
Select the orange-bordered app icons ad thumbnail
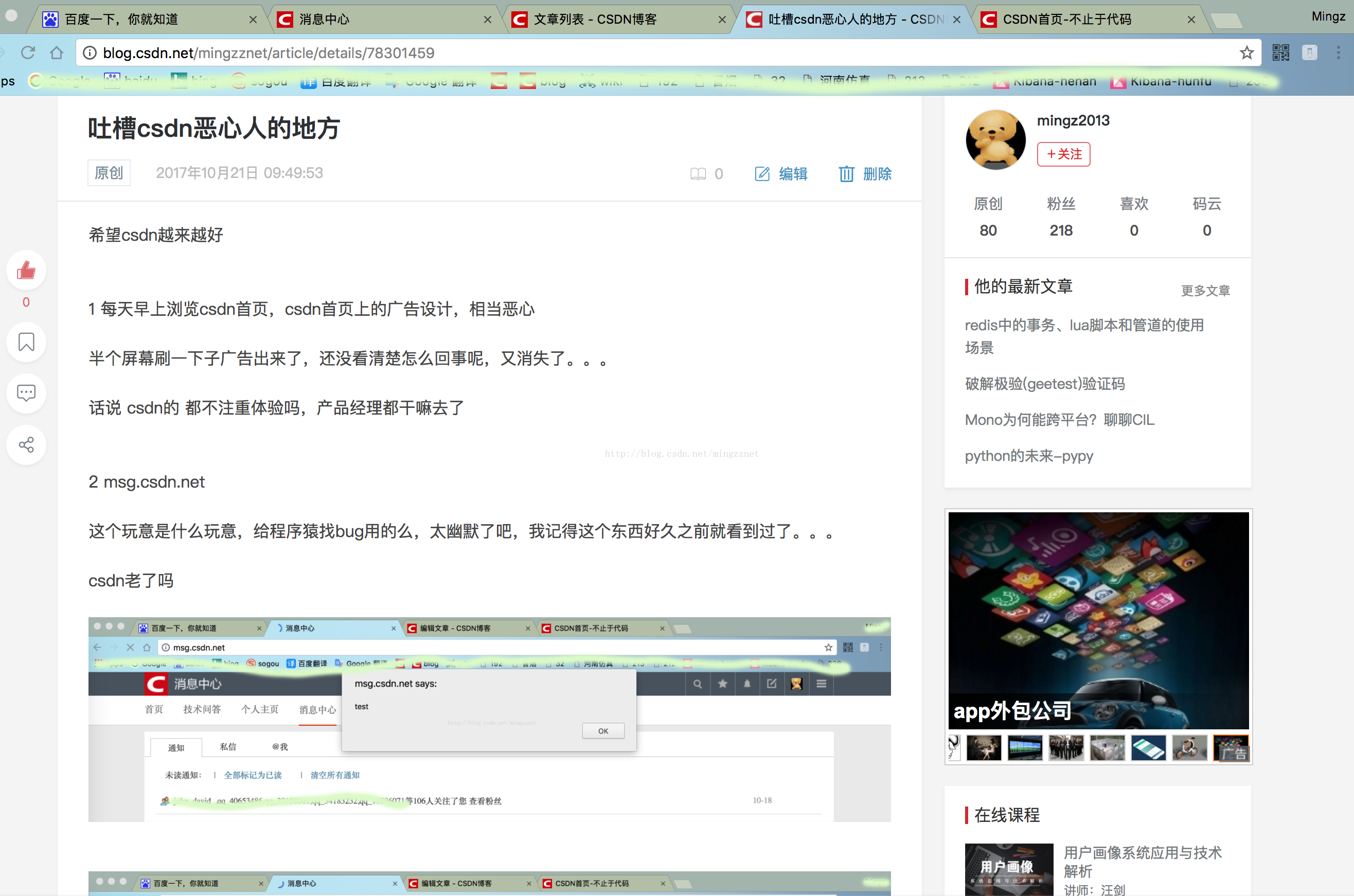point(1231,748)
